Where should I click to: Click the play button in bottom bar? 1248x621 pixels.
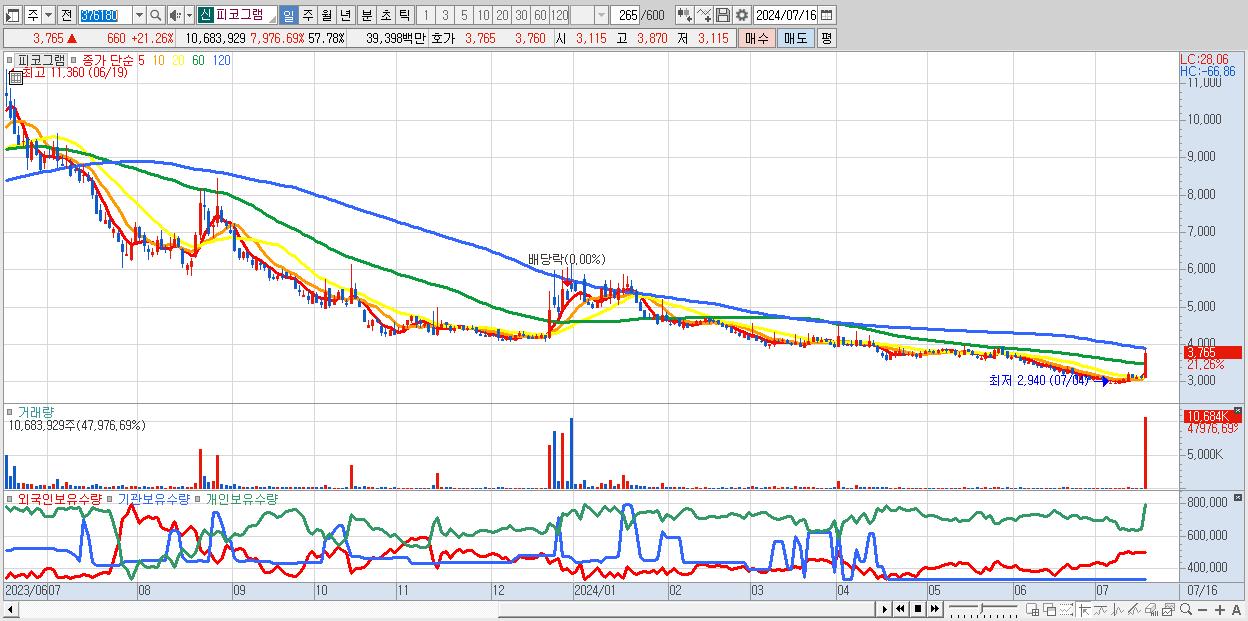(x=885, y=609)
